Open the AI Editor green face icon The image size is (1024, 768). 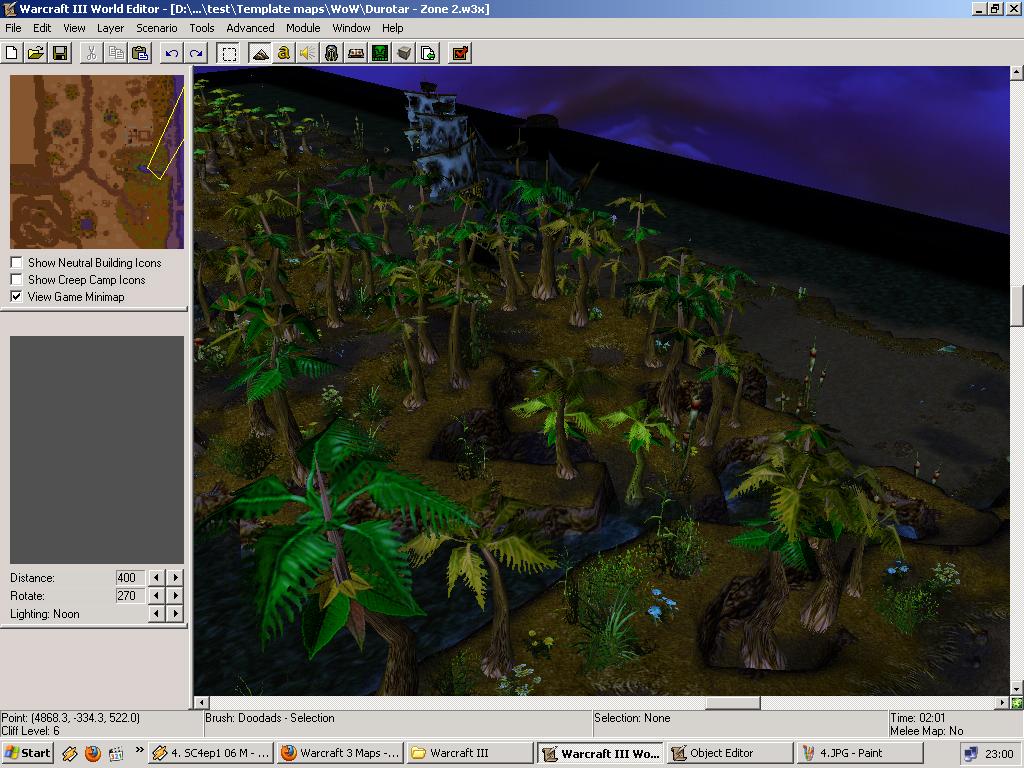point(380,53)
